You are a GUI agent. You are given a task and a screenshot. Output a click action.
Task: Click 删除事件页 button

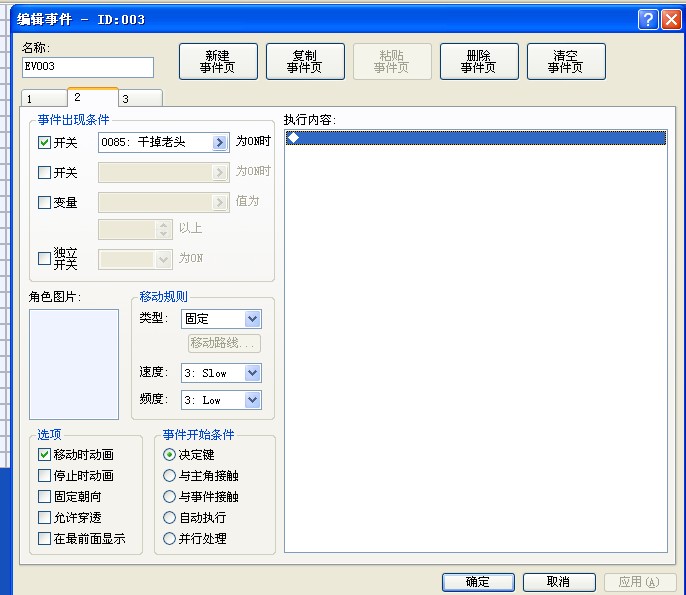tap(479, 61)
